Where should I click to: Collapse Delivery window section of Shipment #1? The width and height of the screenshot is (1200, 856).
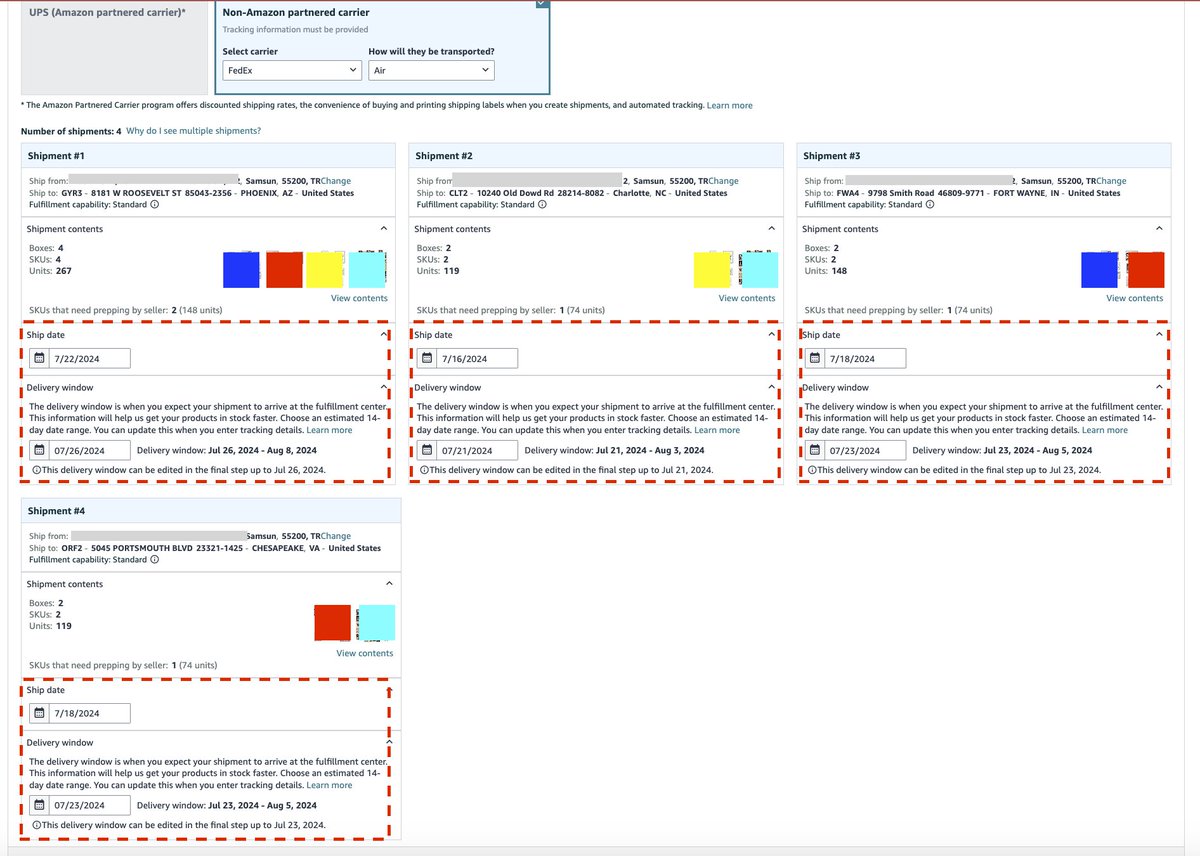[x=384, y=387]
